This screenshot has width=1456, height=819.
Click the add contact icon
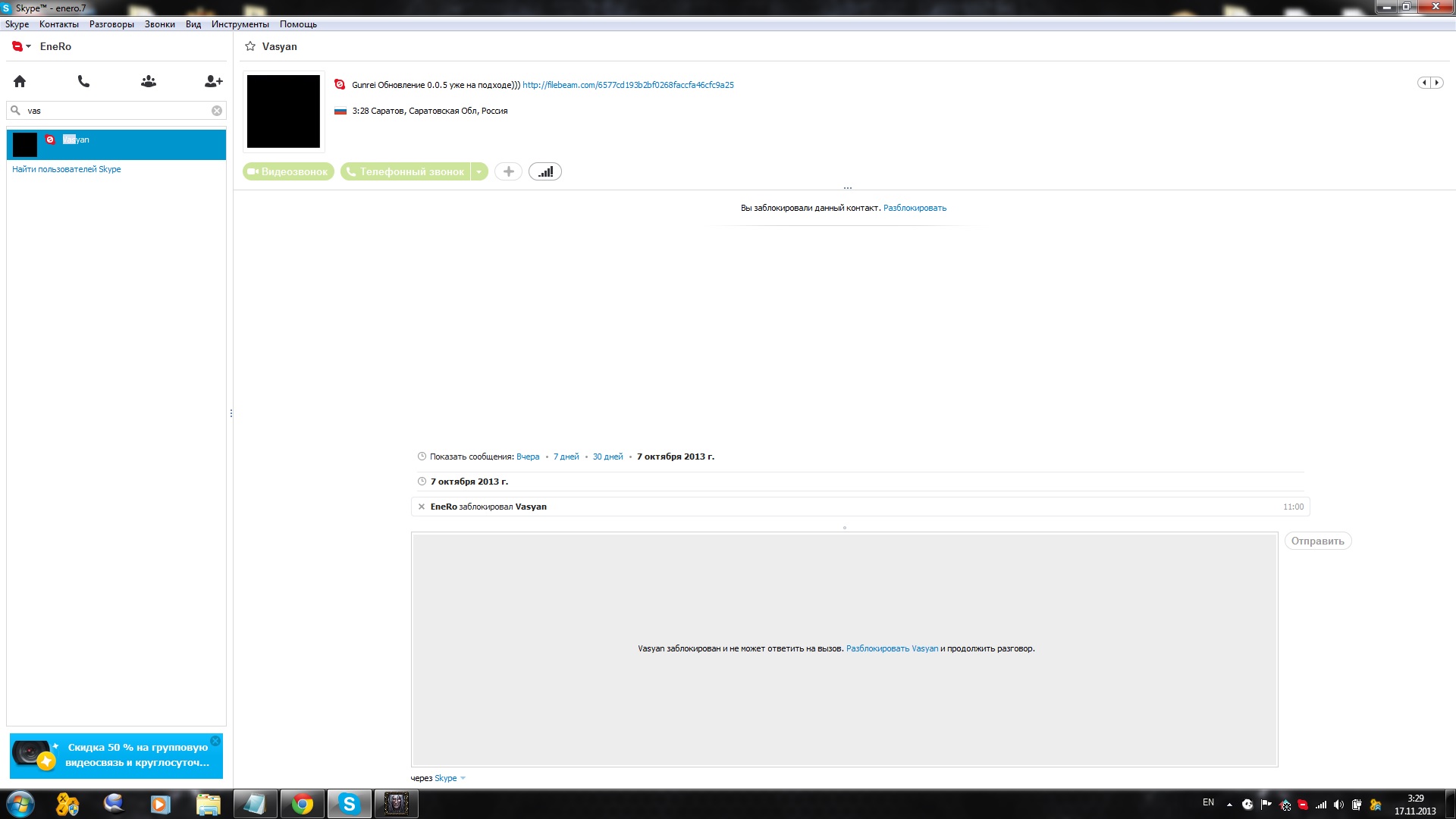tap(213, 81)
